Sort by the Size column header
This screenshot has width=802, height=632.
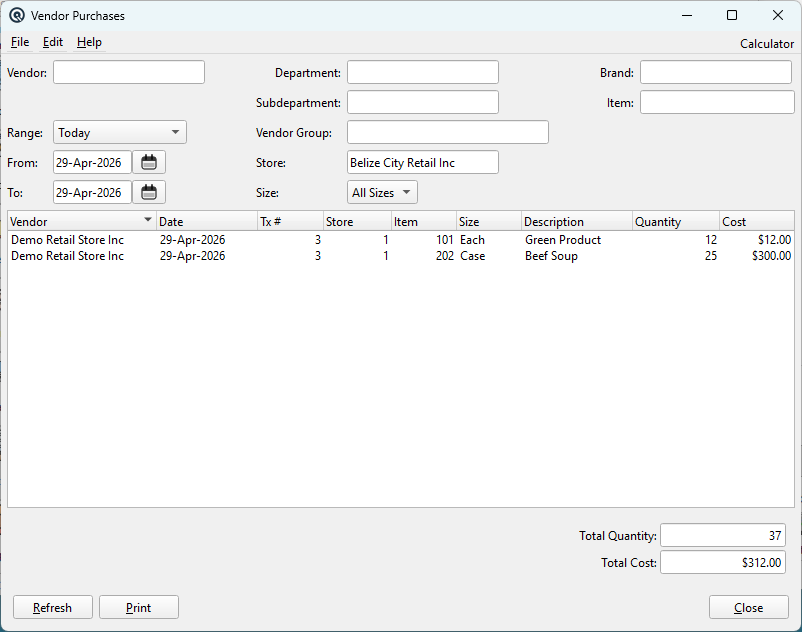(x=488, y=221)
